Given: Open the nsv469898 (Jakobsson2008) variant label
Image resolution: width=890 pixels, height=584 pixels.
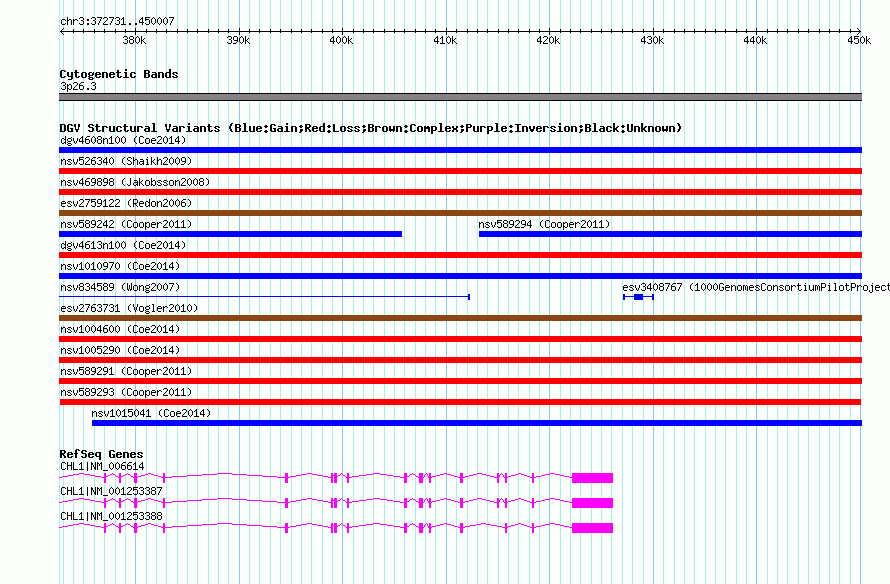Looking at the screenshot, I should pos(135,182).
